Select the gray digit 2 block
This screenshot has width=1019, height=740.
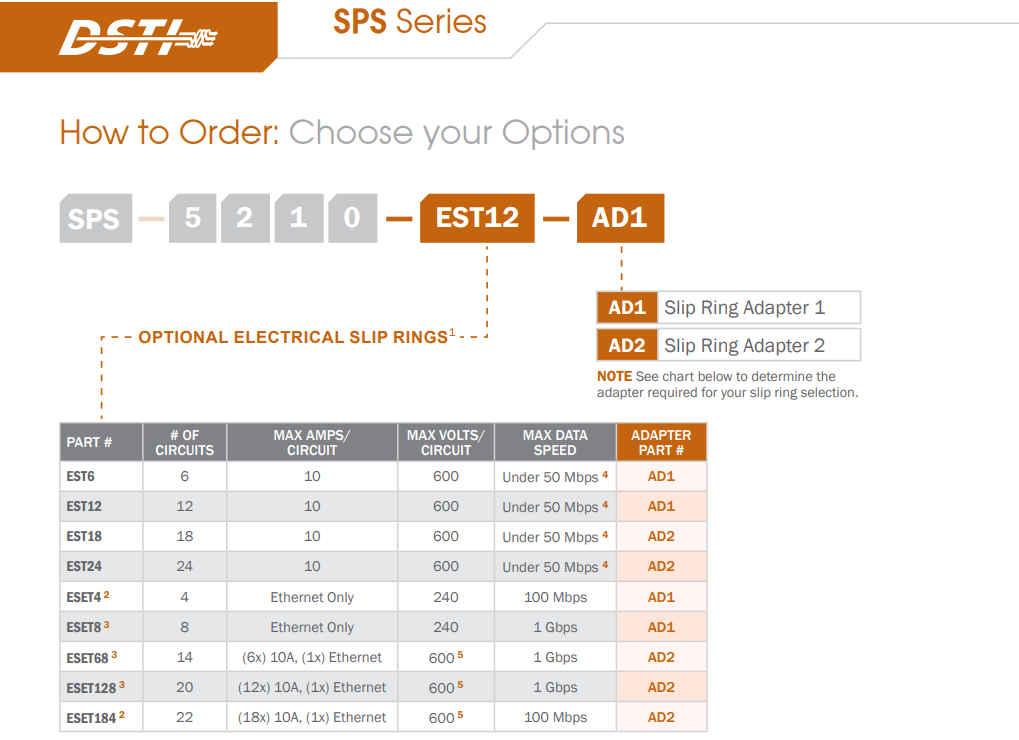(x=245, y=218)
